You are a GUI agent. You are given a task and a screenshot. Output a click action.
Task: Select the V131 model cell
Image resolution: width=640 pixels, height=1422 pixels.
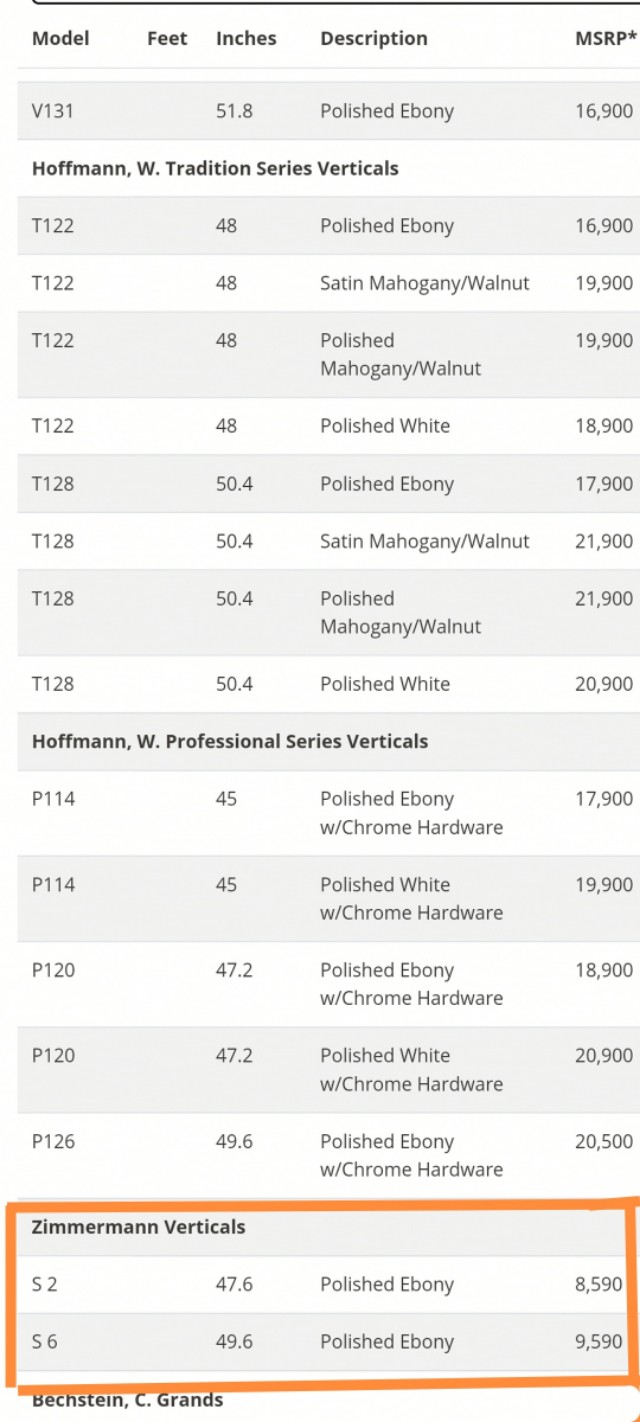[53, 111]
